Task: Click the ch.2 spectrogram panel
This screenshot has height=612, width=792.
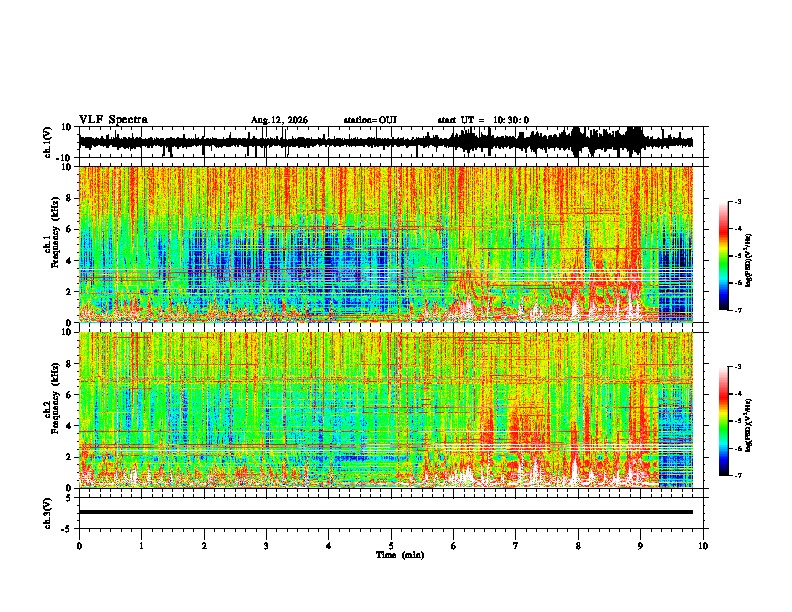Action: pos(386,410)
